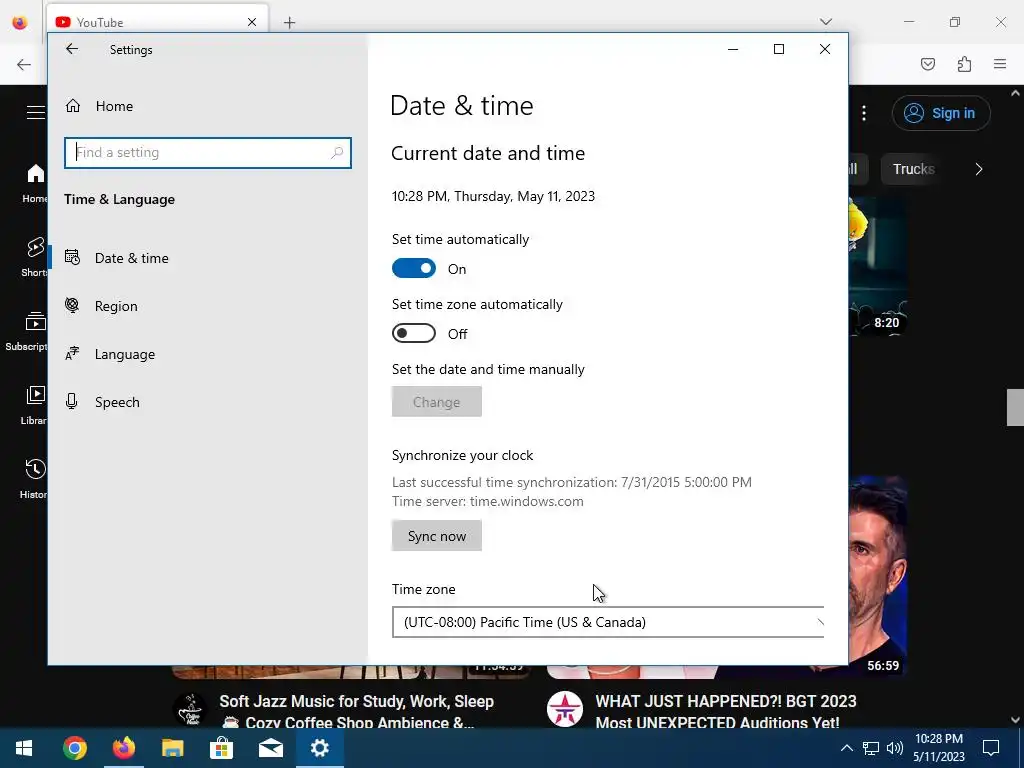
Task: Close the YouTube browser tab
Action: click(x=252, y=22)
